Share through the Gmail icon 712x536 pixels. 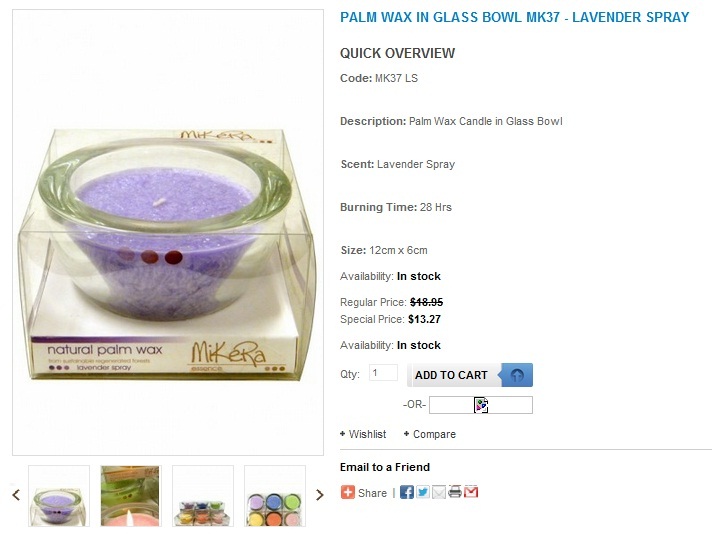click(x=471, y=492)
